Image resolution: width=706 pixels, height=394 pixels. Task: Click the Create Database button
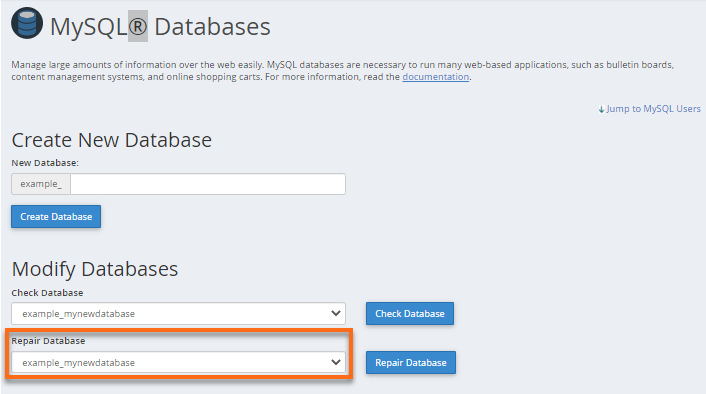point(56,217)
